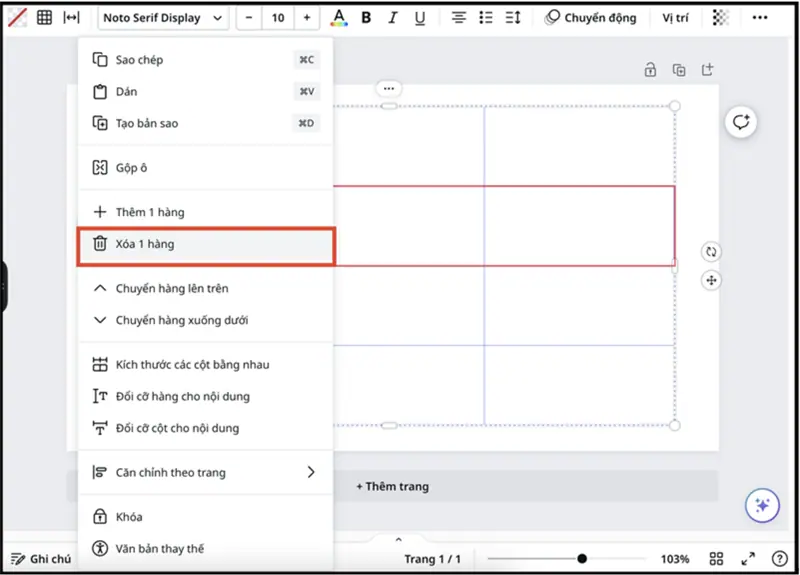The height and width of the screenshot is (575, 800).
Task: Click the table grid icon in toolbar
Action: 44,18
